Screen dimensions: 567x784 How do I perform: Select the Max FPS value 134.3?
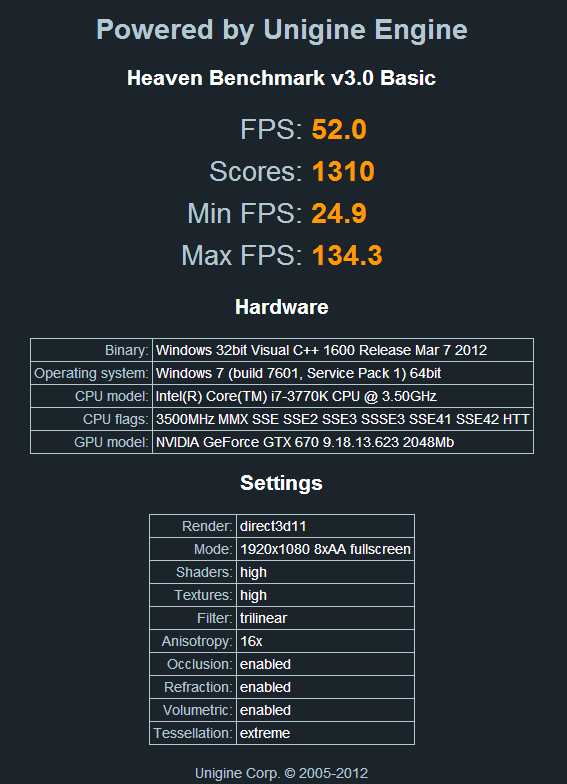347,256
